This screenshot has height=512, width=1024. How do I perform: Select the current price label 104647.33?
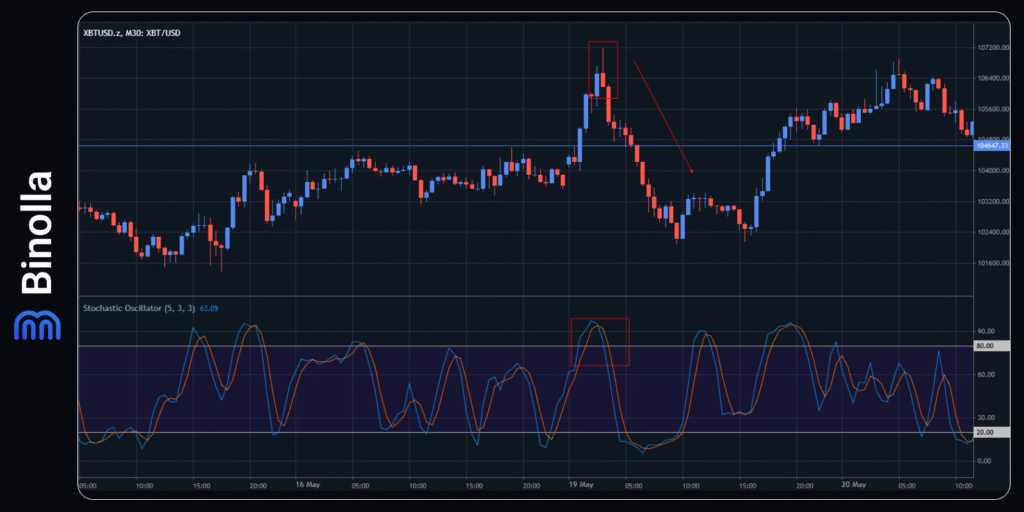[991, 146]
